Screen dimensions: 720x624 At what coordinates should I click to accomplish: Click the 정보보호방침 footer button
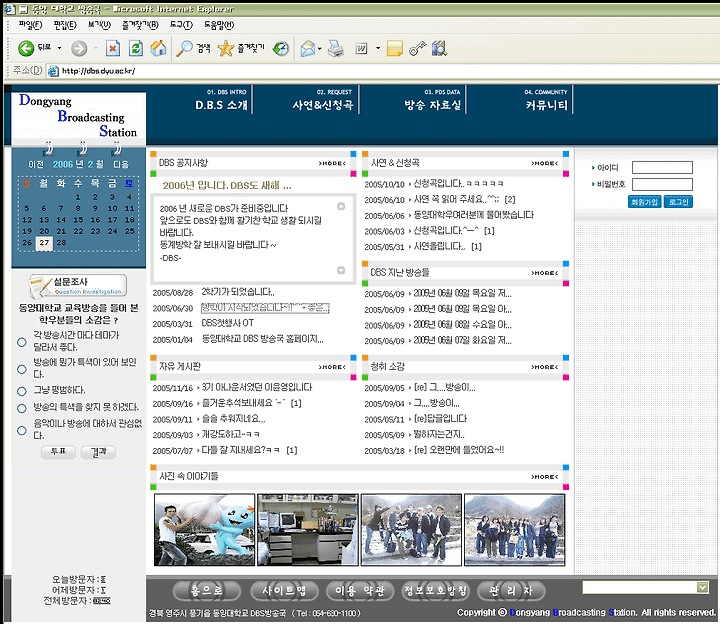tap(435, 590)
